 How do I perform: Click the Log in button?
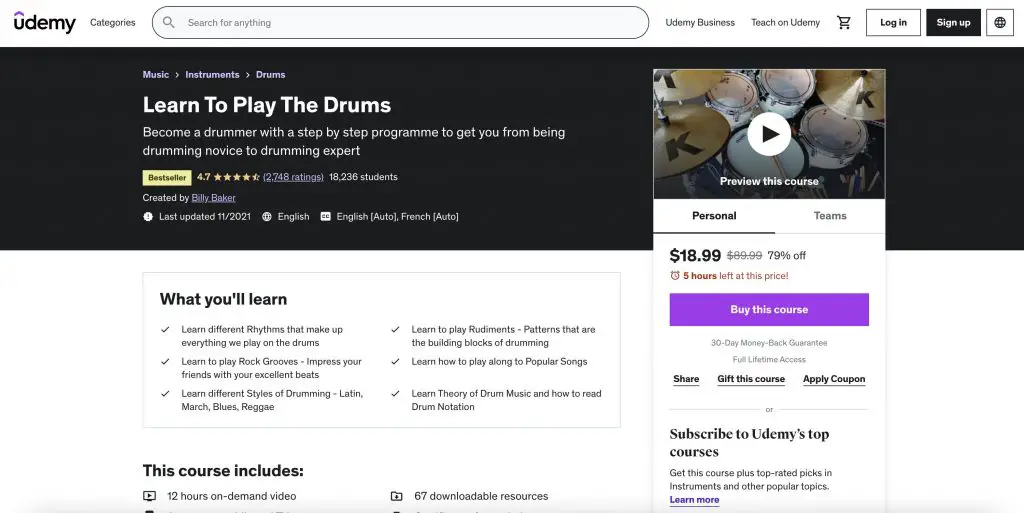[893, 22]
